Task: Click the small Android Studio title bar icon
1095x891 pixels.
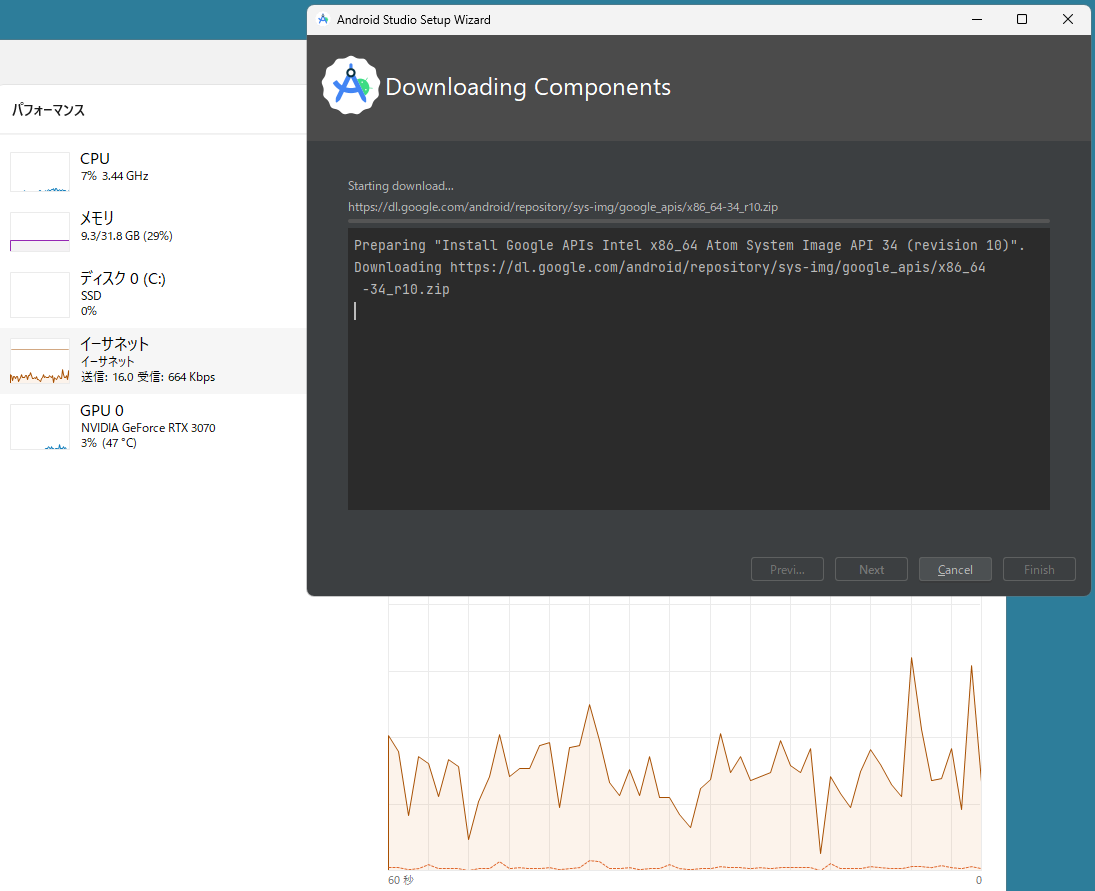Action: coord(323,19)
